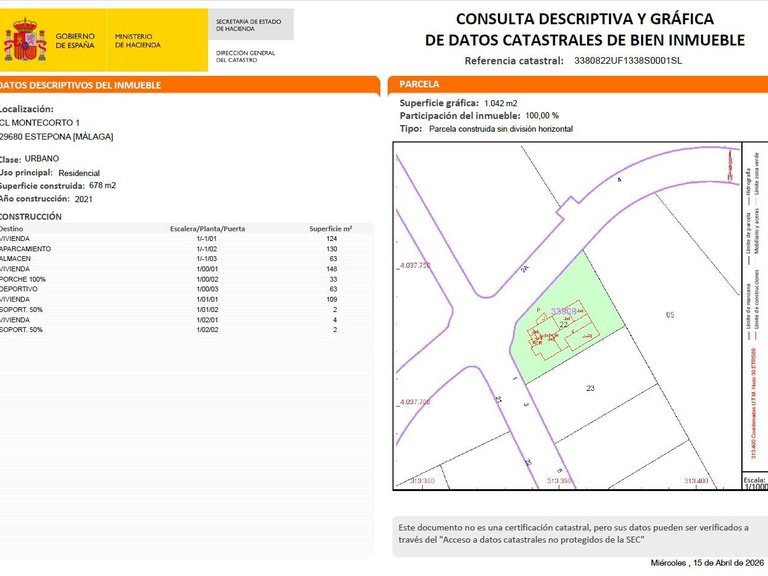The image size is (768, 576).
Task: Select SOPORT. 50% in the 1/01/02 row
Action: pyautogui.click(x=21, y=310)
